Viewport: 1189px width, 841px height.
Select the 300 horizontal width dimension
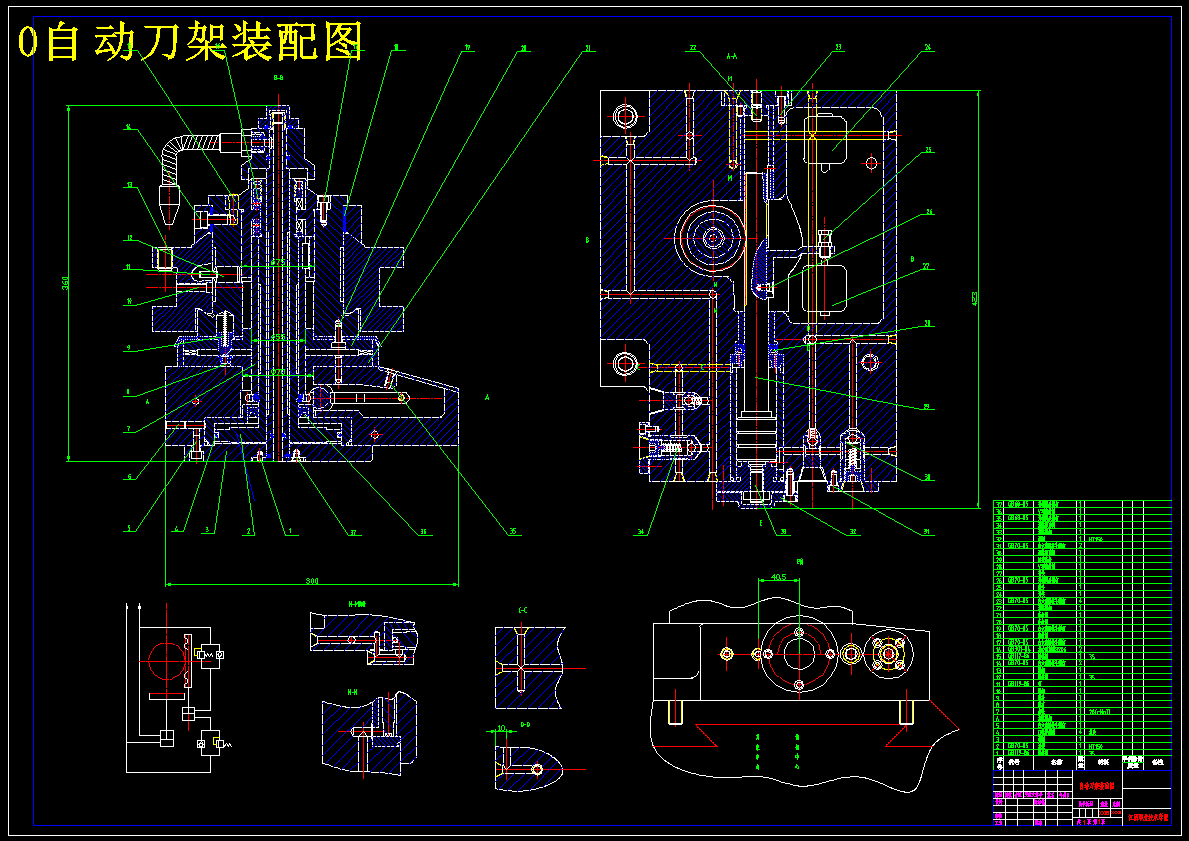(312, 582)
